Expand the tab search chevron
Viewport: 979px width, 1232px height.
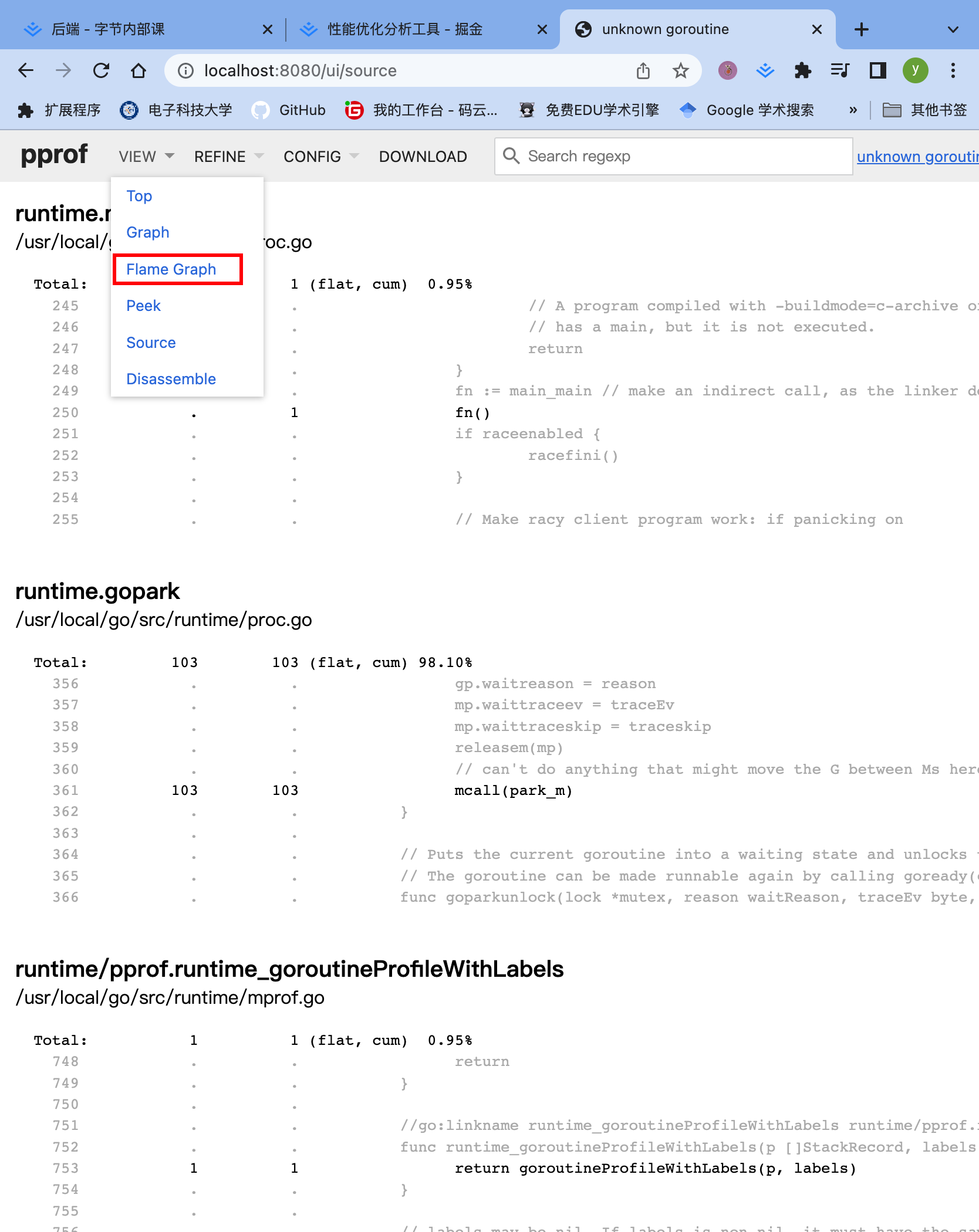point(953,29)
